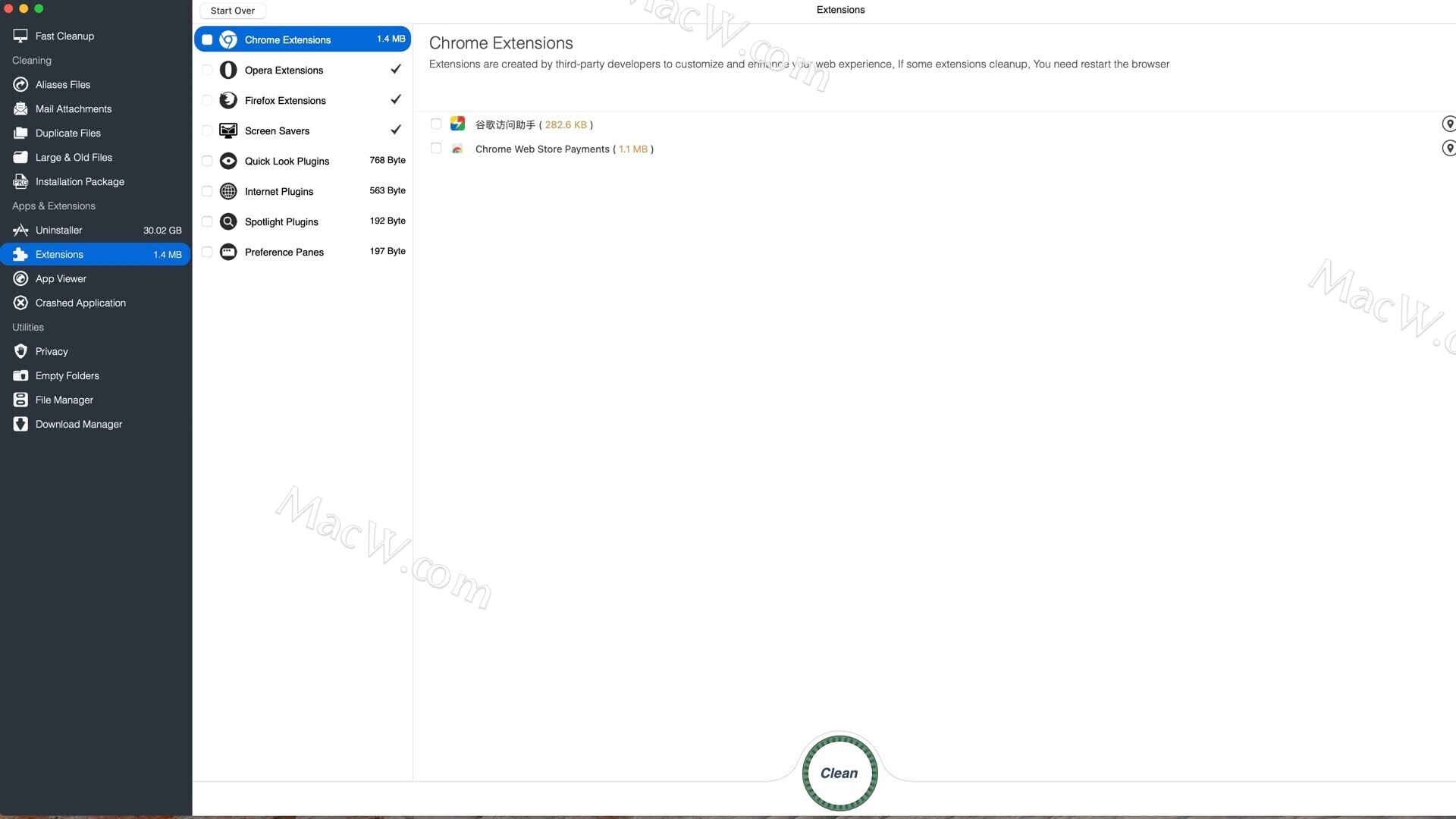The image size is (1456, 819).
Task: Click the Duplicate Files icon
Action: point(20,133)
